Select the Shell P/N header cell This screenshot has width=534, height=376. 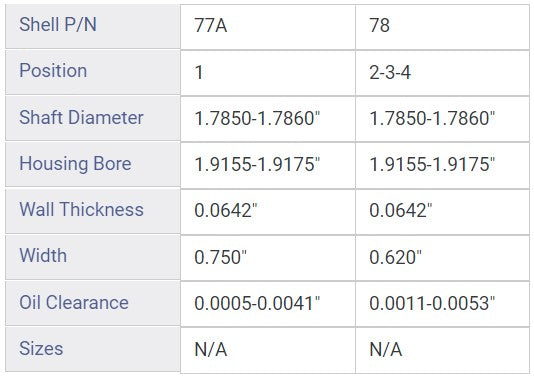click(93, 26)
